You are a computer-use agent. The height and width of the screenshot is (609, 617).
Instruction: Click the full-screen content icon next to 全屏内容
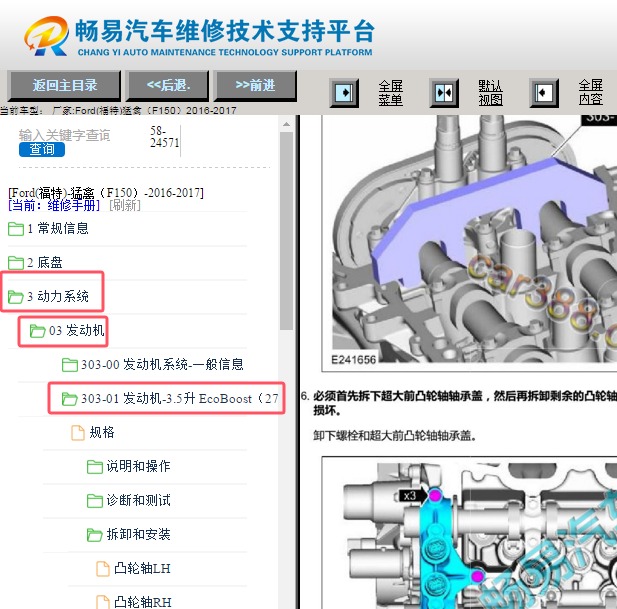[544, 93]
